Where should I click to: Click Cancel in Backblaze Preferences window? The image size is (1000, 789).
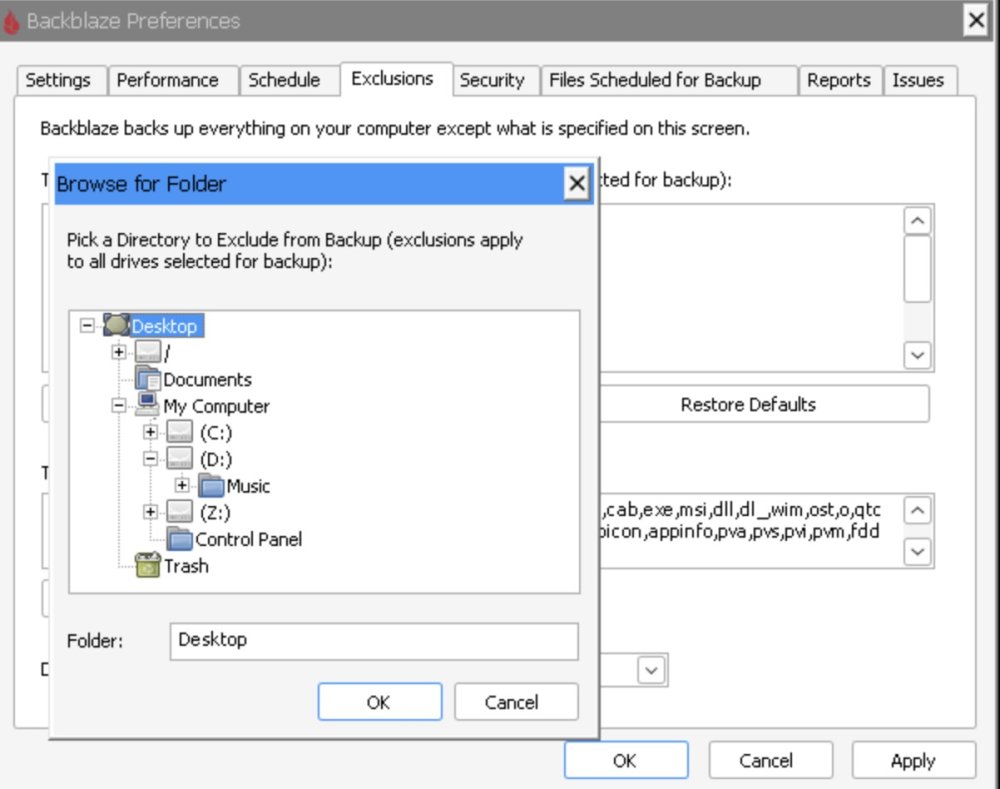point(770,760)
